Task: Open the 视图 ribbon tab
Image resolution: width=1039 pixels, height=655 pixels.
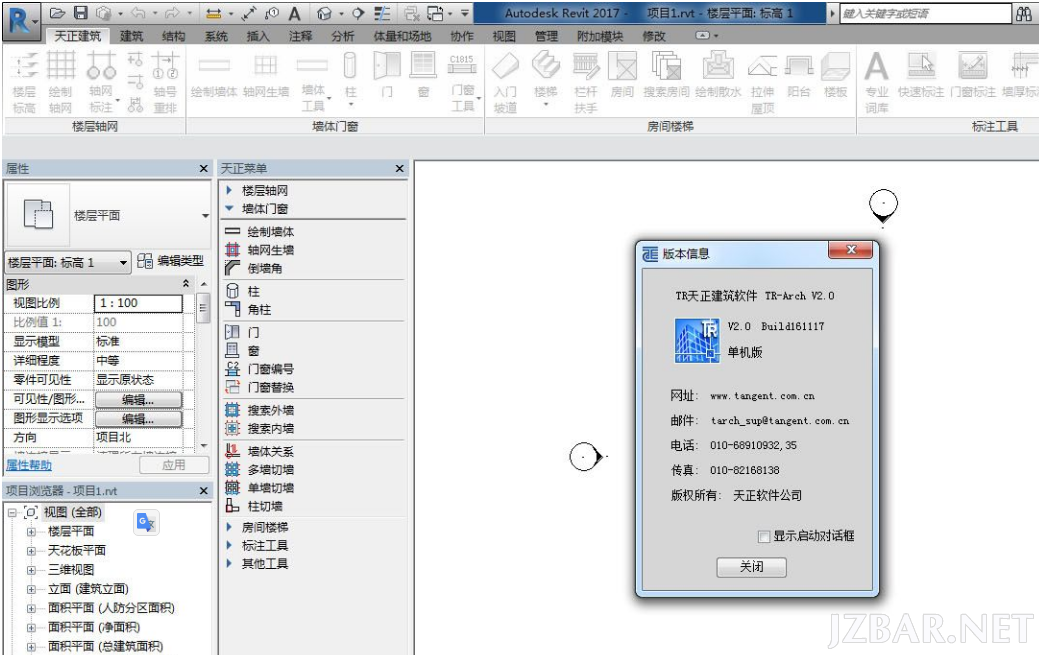Action: click(504, 36)
